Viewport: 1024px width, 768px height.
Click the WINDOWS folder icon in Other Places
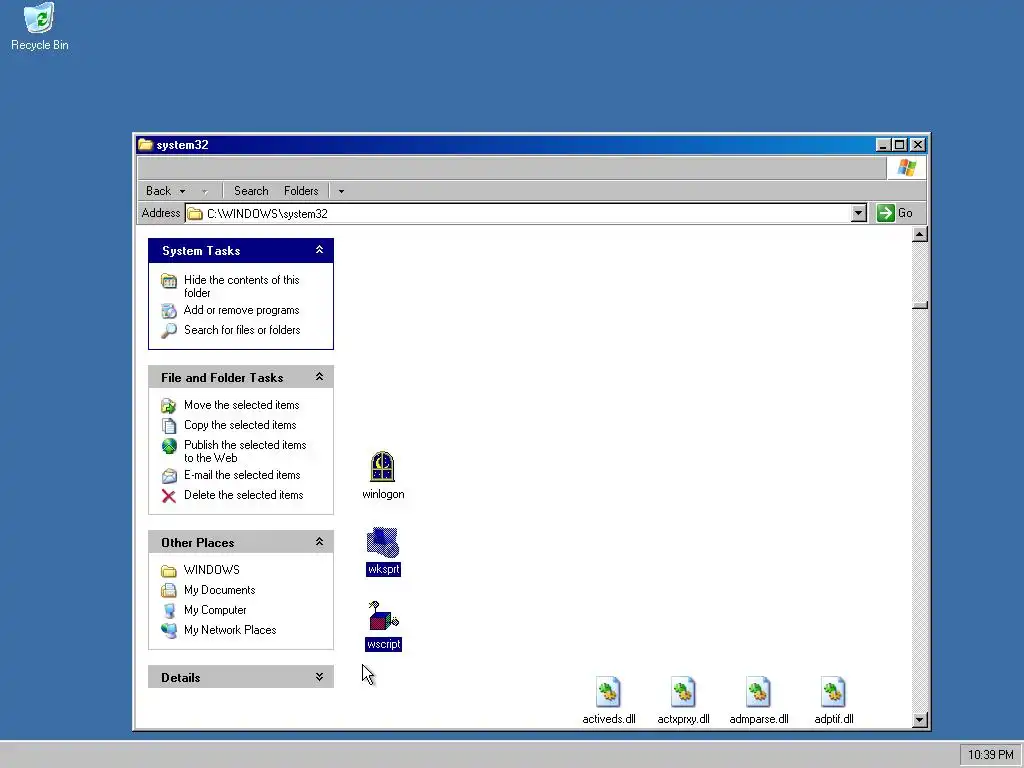(168, 571)
